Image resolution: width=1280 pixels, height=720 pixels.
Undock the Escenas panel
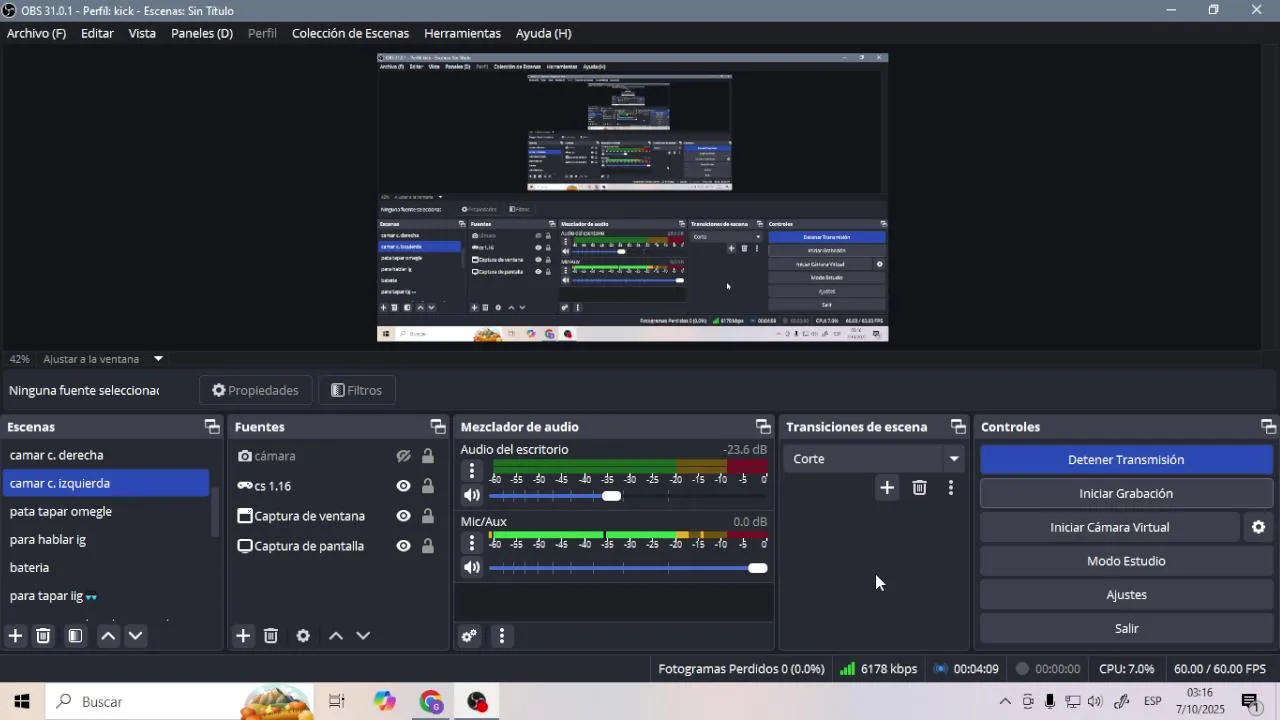click(x=212, y=427)
